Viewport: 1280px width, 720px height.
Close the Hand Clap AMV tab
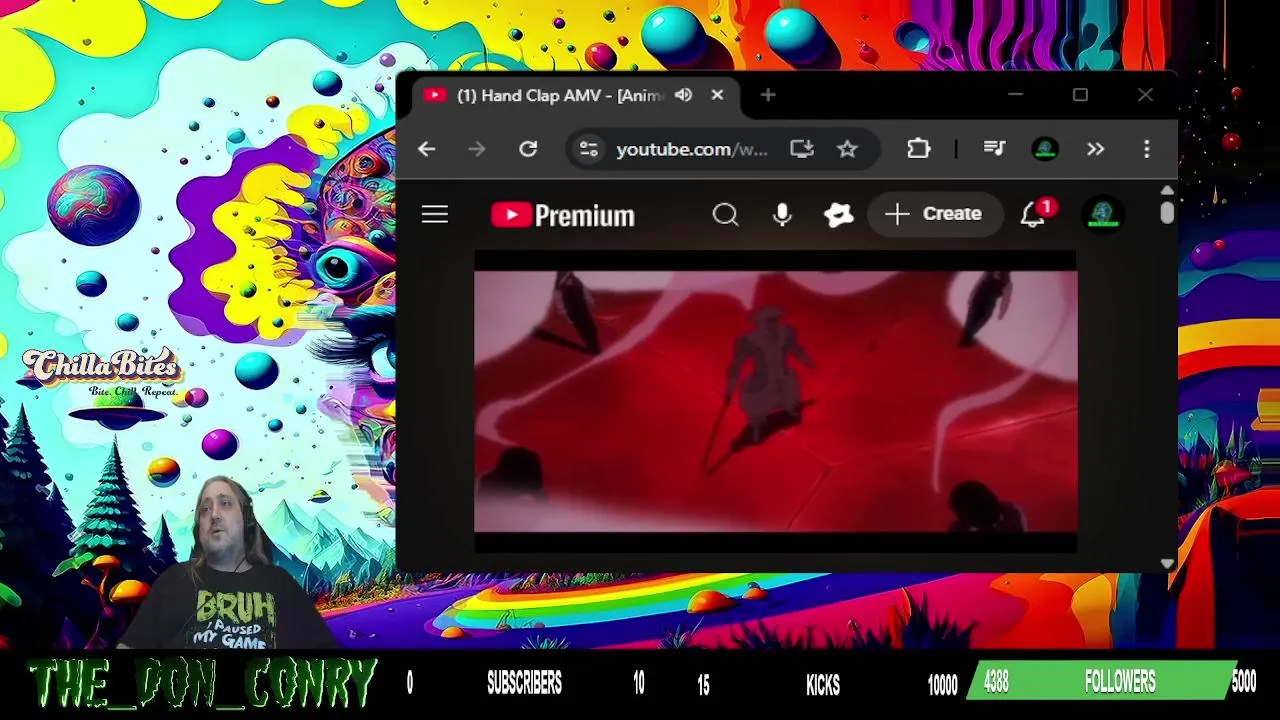[717, 95]
